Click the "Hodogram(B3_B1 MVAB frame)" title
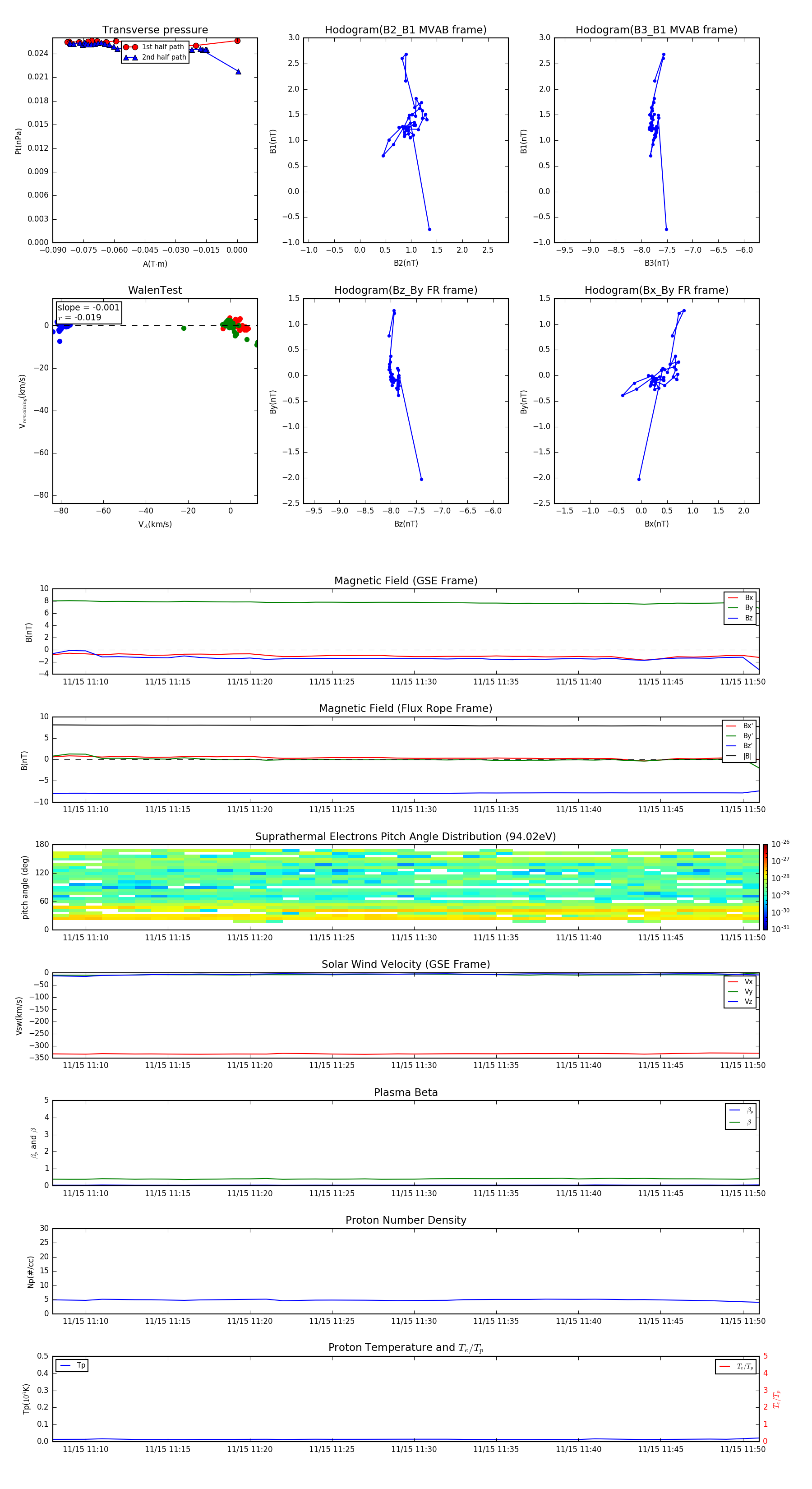 pos(656,29)
